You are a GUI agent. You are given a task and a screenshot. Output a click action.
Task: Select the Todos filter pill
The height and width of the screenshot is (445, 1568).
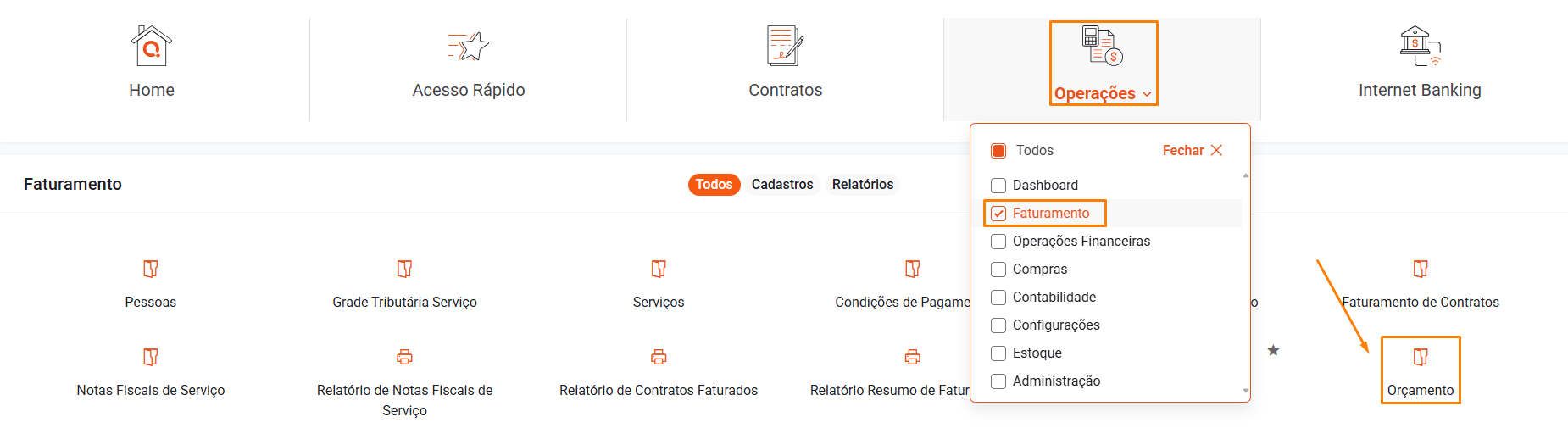tap(714, 185)
